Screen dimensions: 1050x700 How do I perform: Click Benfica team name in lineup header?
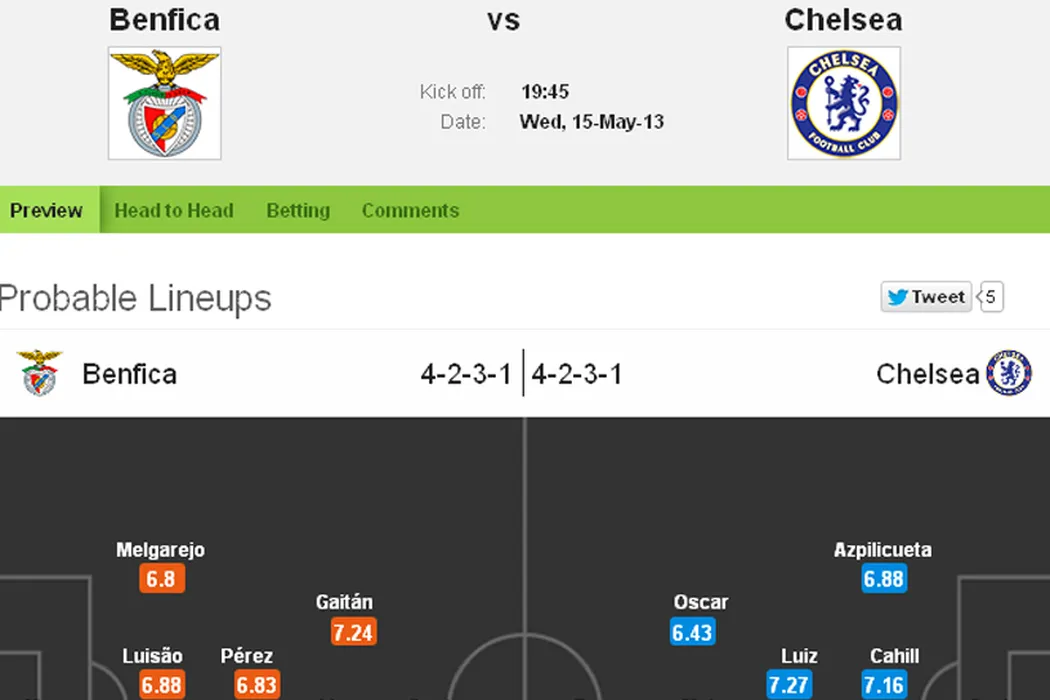pos(130,374)
